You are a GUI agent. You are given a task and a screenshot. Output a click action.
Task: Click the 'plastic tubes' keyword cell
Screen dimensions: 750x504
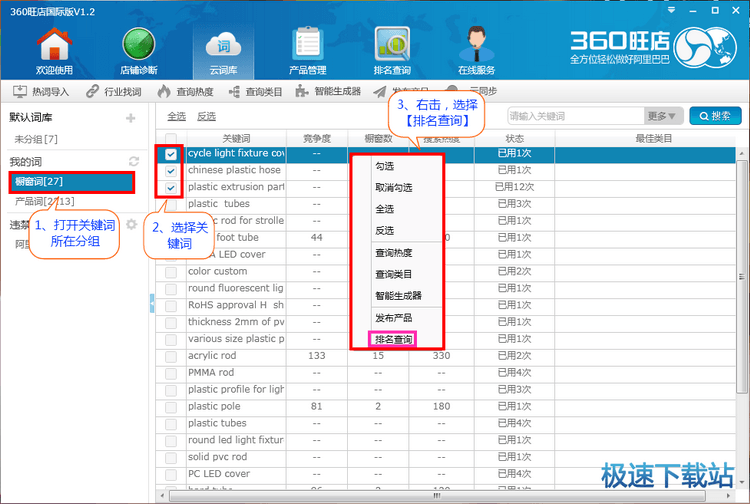pos(237,423)
